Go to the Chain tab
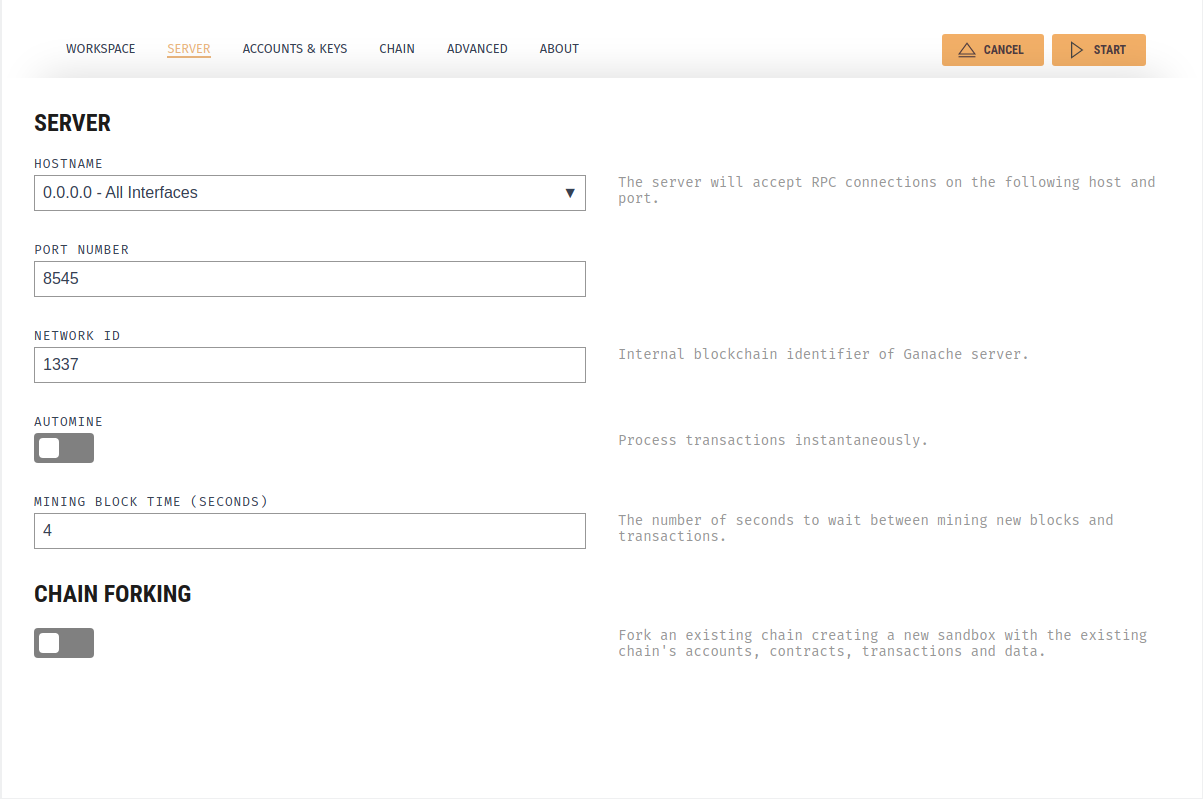1203x799 pixels. 397,48
